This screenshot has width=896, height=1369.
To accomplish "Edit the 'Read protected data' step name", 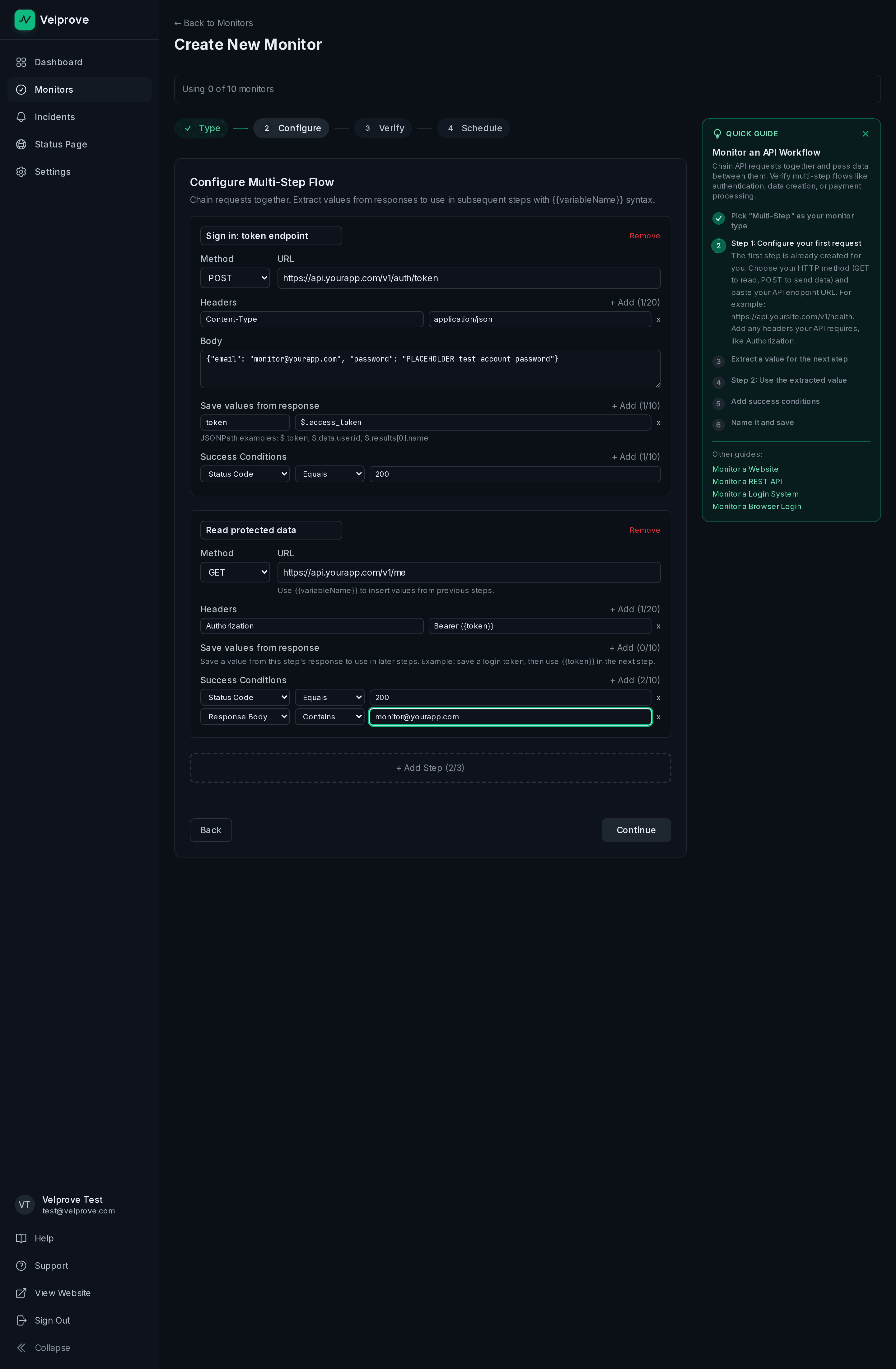I will point(271,530).
